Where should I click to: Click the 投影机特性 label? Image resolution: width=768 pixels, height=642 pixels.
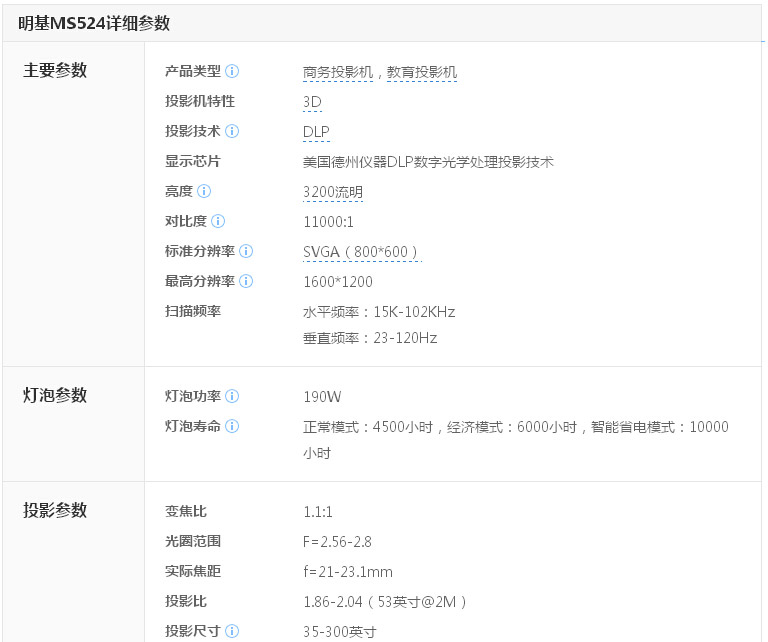200,101
